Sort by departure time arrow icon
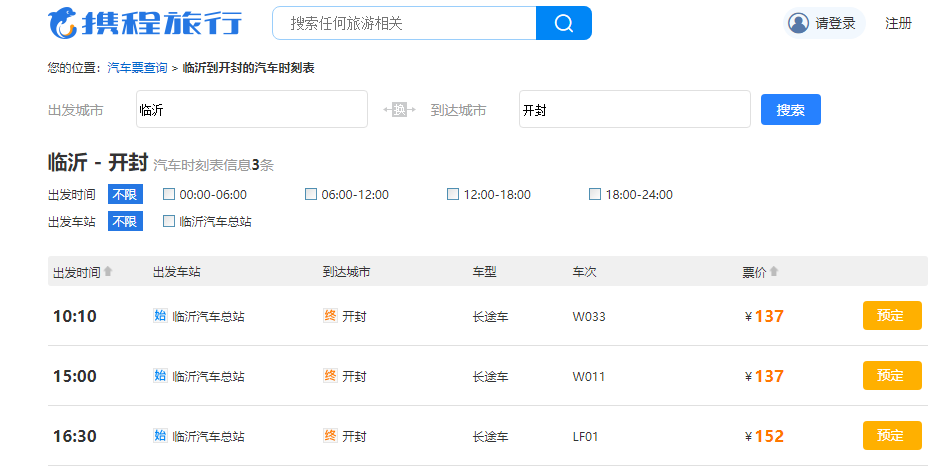Image resolution: width=932 pixels, height=469 pixels. click(x=108, y=272)
